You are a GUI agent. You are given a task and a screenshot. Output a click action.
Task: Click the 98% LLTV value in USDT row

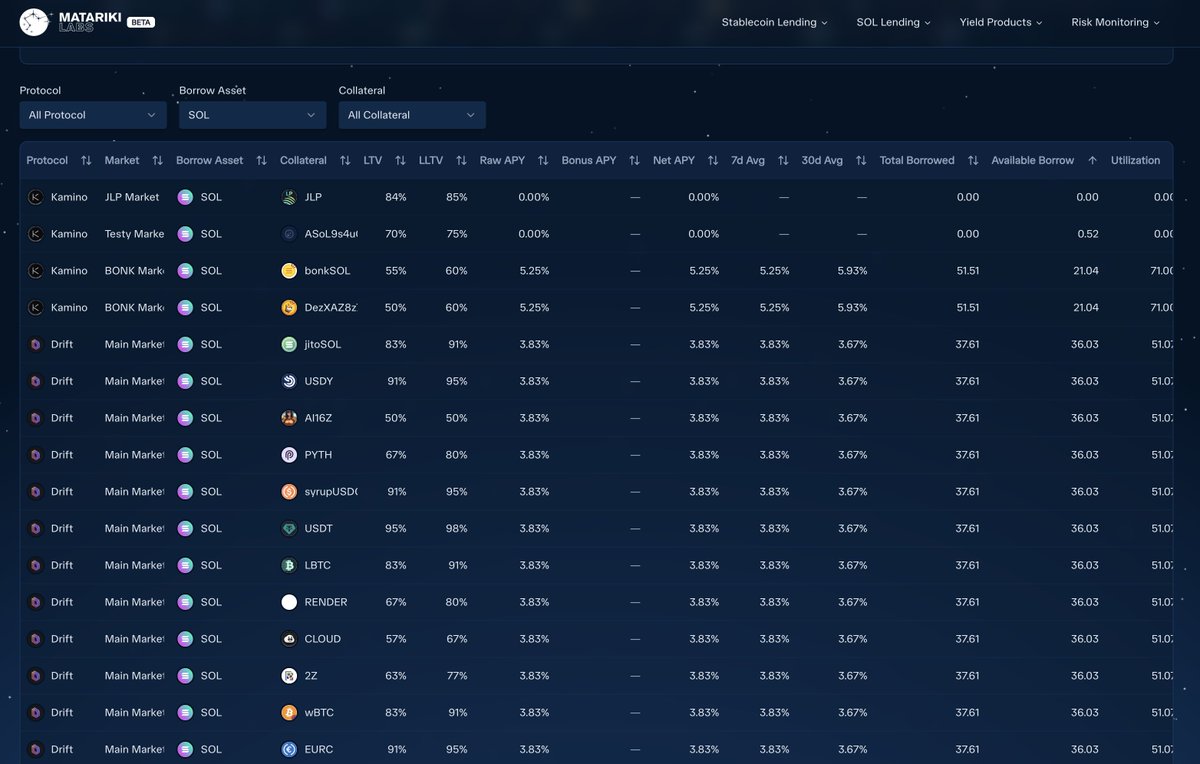coord(457,528)
